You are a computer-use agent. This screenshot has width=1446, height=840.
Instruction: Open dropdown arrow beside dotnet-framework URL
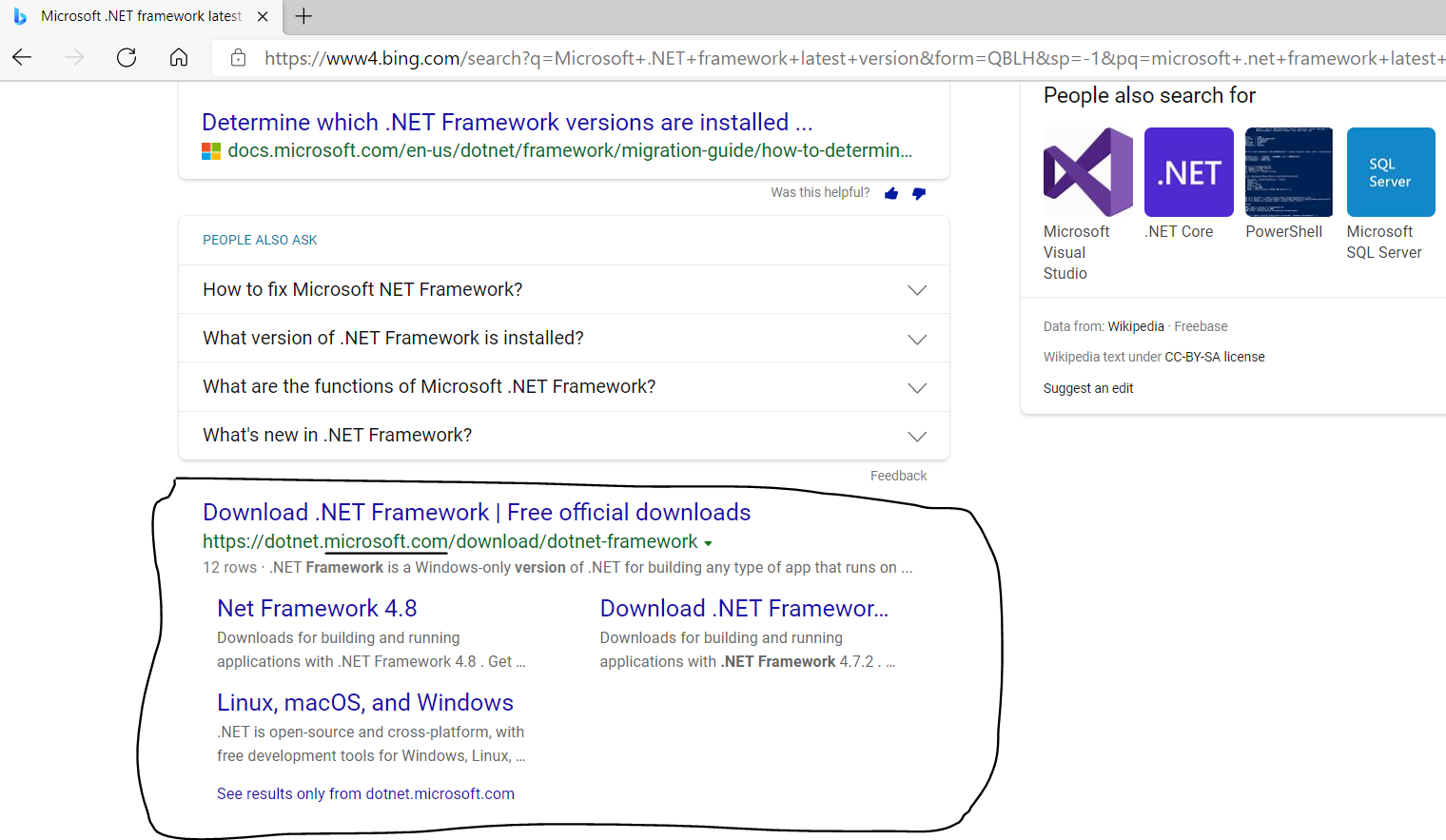tap(708, 543)
